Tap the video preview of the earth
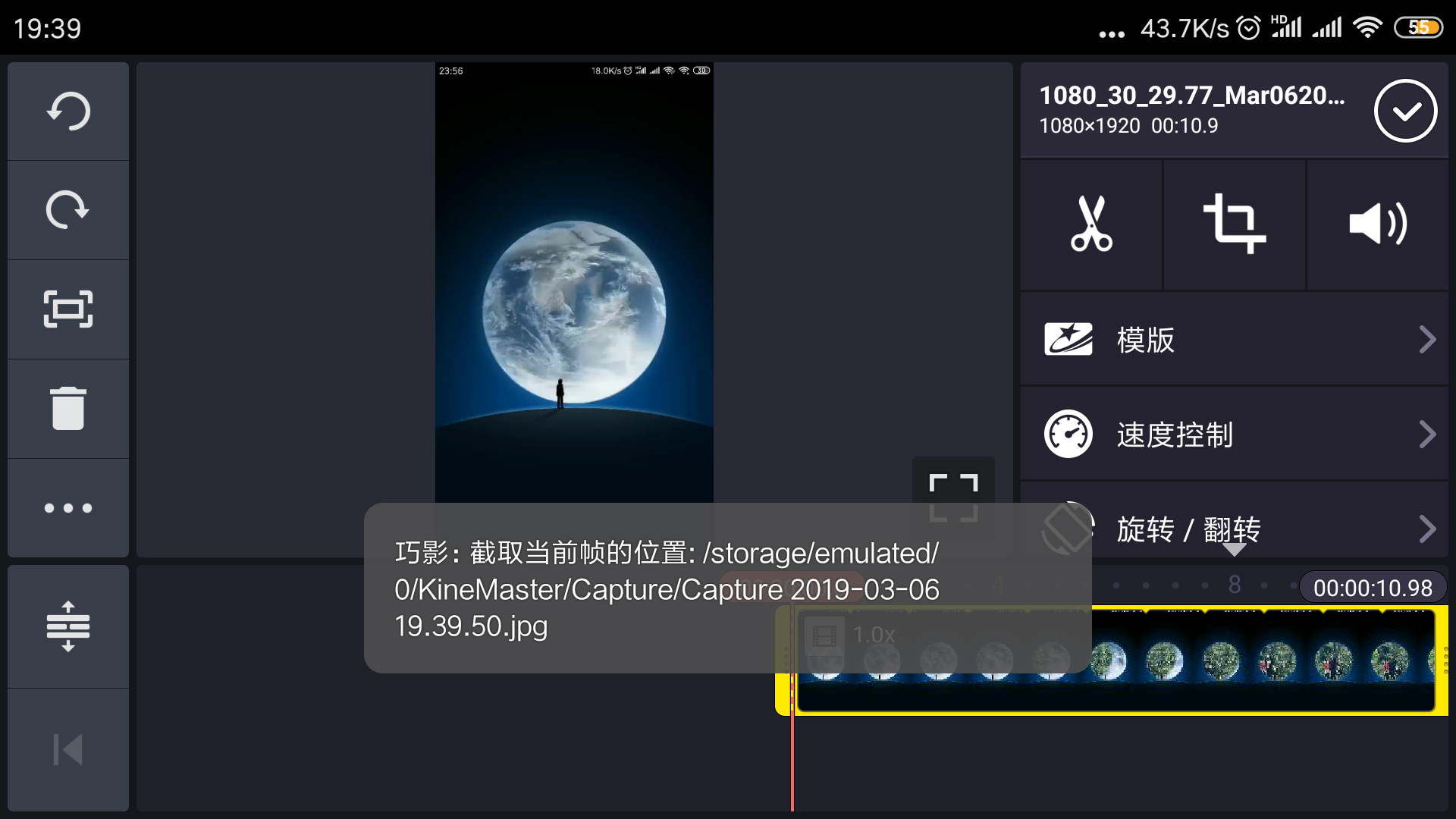 point(574,282)
